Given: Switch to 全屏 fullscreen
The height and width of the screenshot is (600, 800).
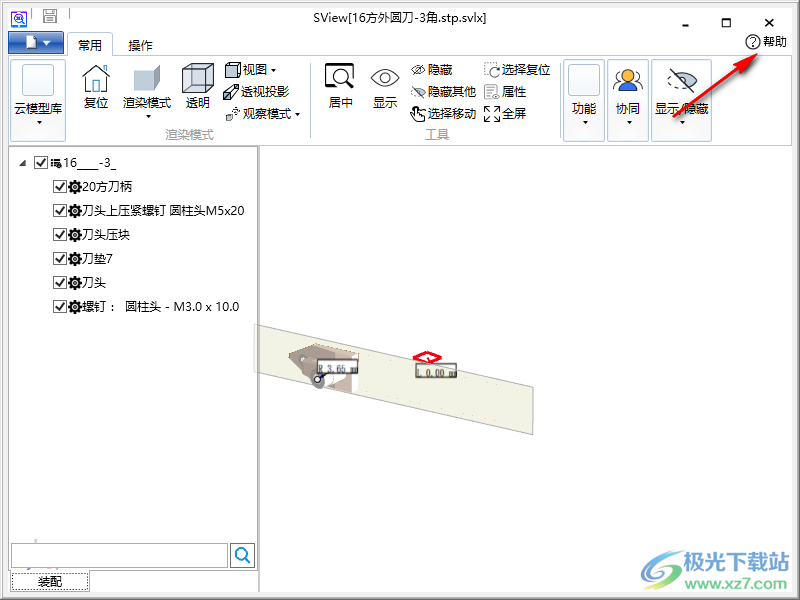Looking at the screenshot, I should click(x=505, y=114).
